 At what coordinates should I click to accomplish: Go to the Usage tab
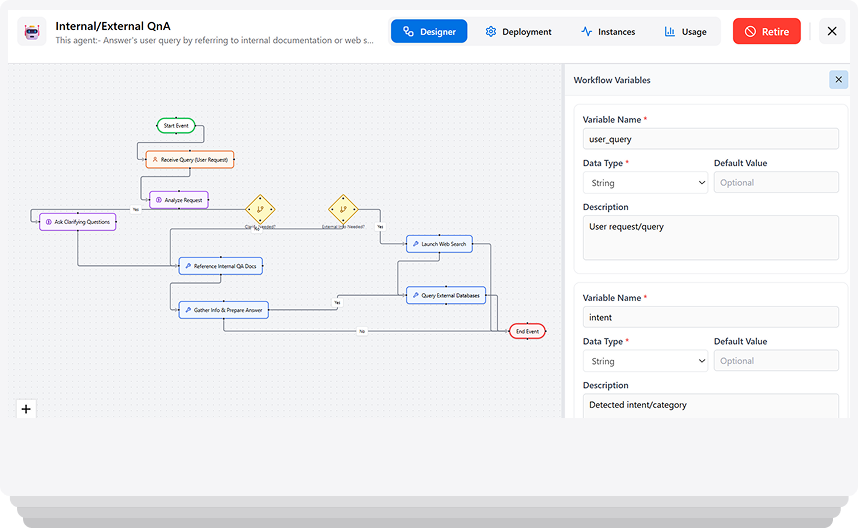click(685, 32)
